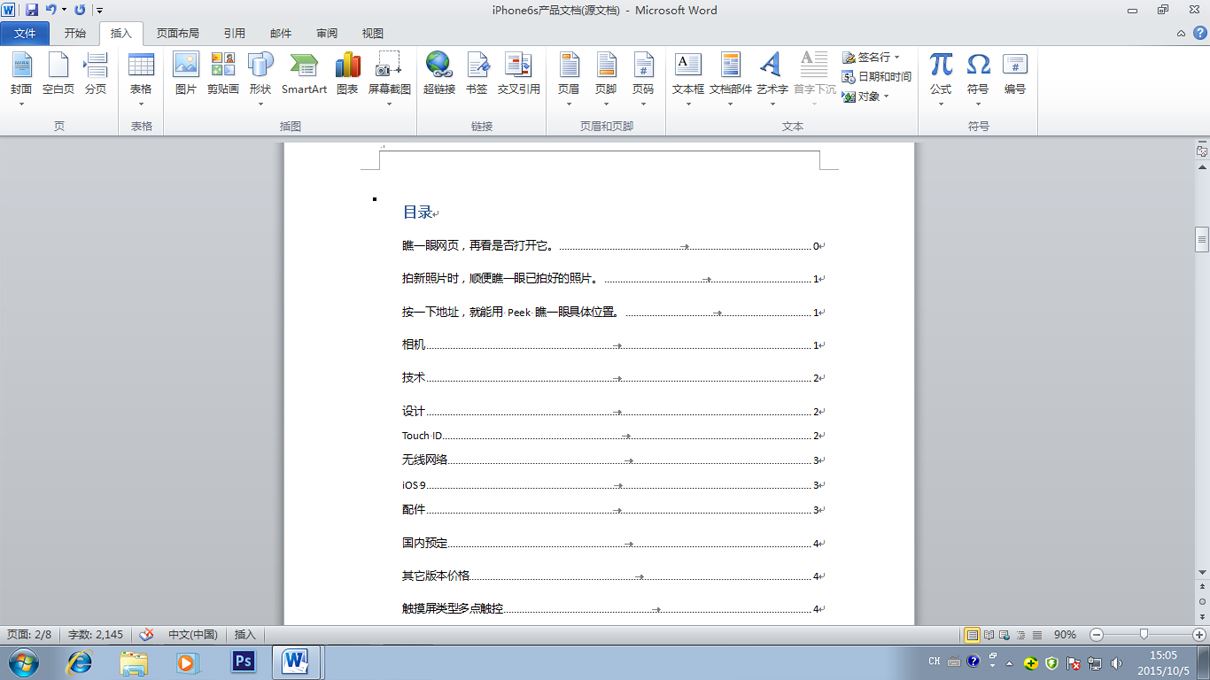The width and height of the screenshot is (1210, 680).
Task: Insert a text box (文本框)
Action: (x=688, y=78)
